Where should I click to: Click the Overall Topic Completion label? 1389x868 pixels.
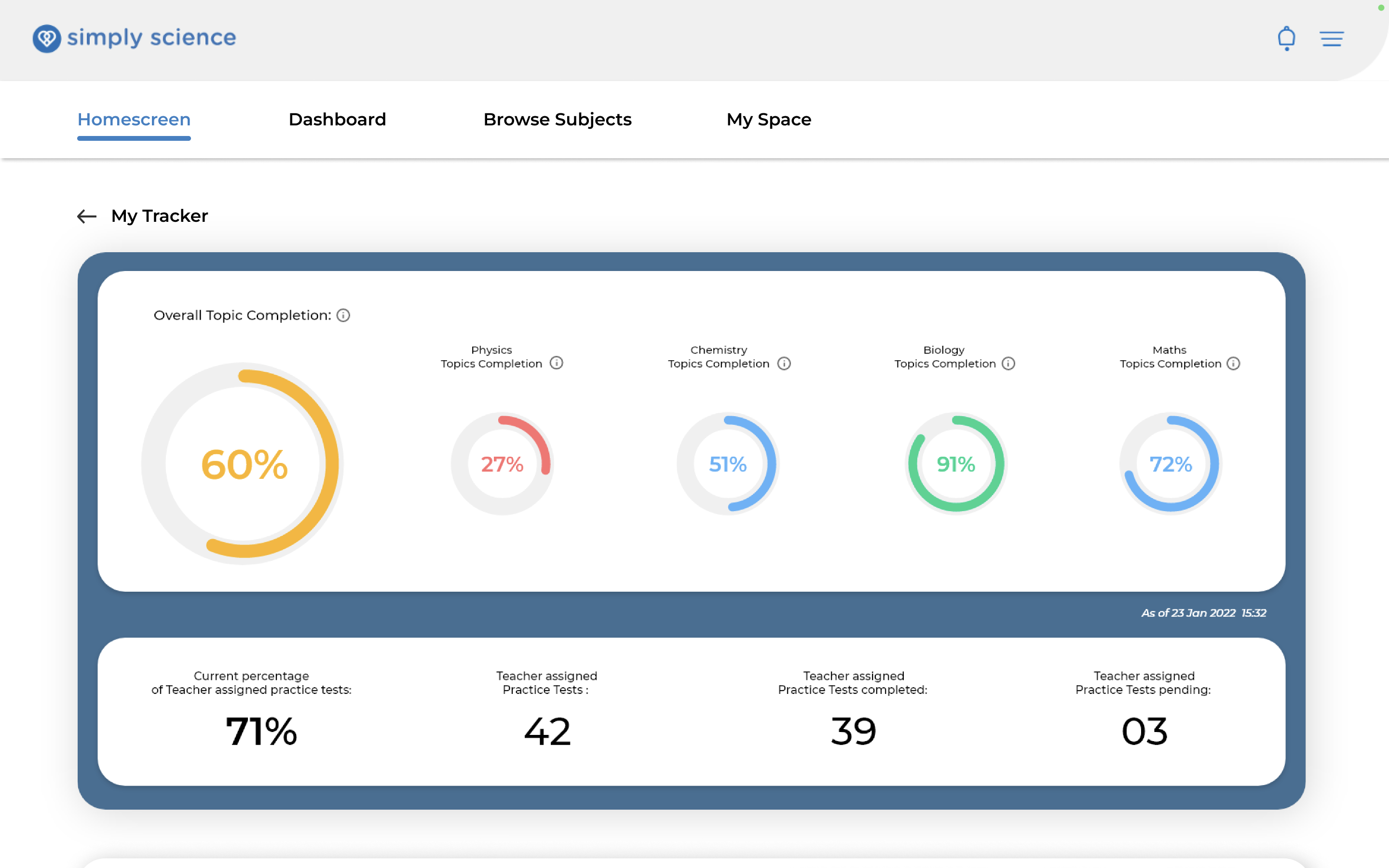click(x=242, y=315)
